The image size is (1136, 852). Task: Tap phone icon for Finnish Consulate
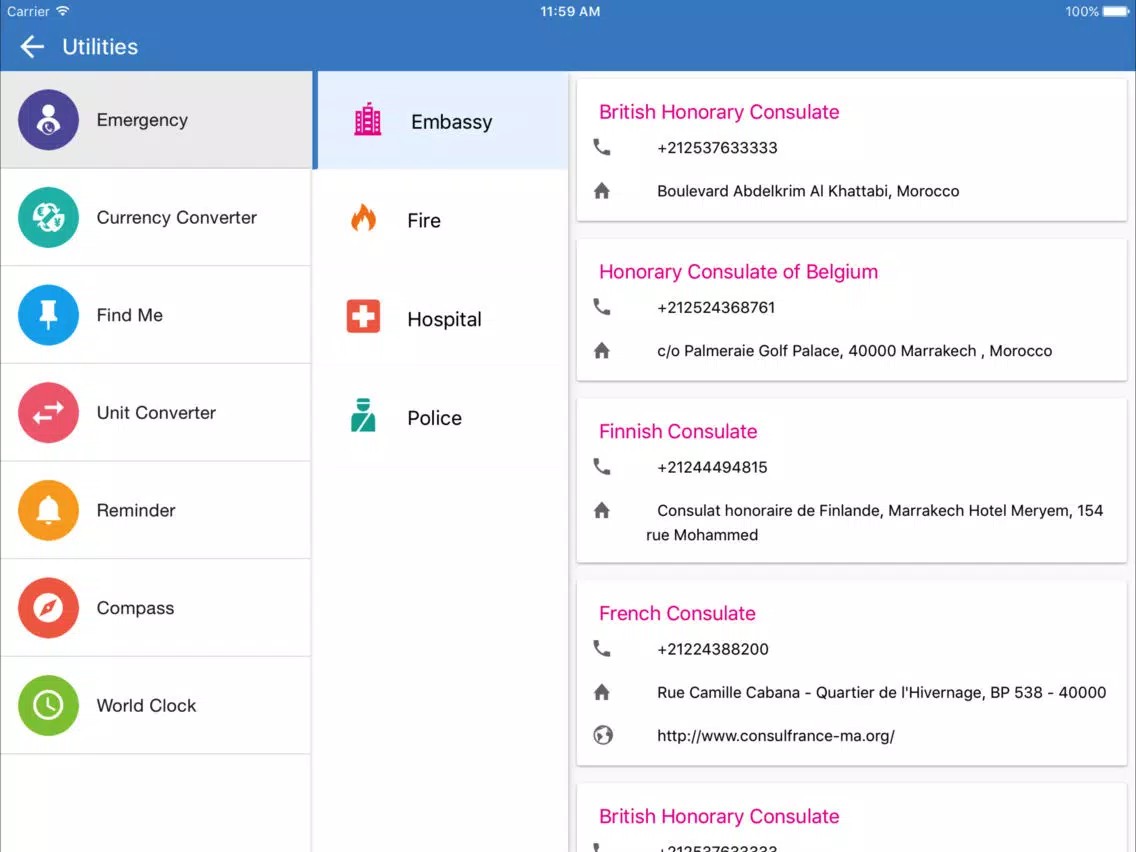[602, 467]
